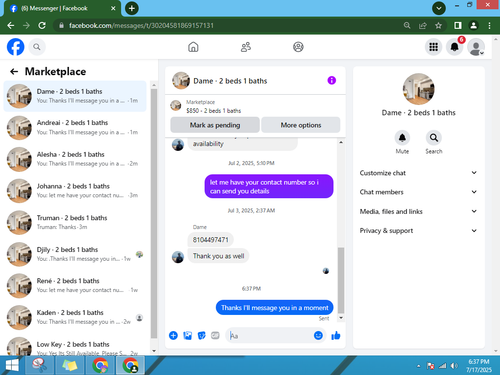
Task: Go to the Home feed icon
Action: [193, 47]
